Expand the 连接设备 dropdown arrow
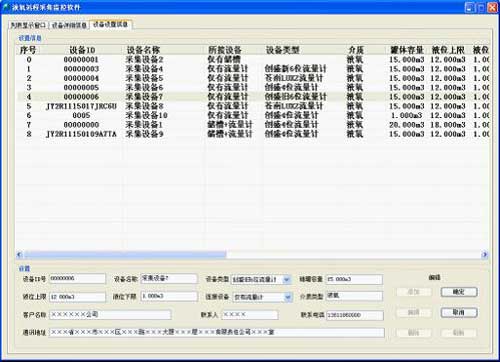This screenshot has width=500, height=362. coord(288,297)
